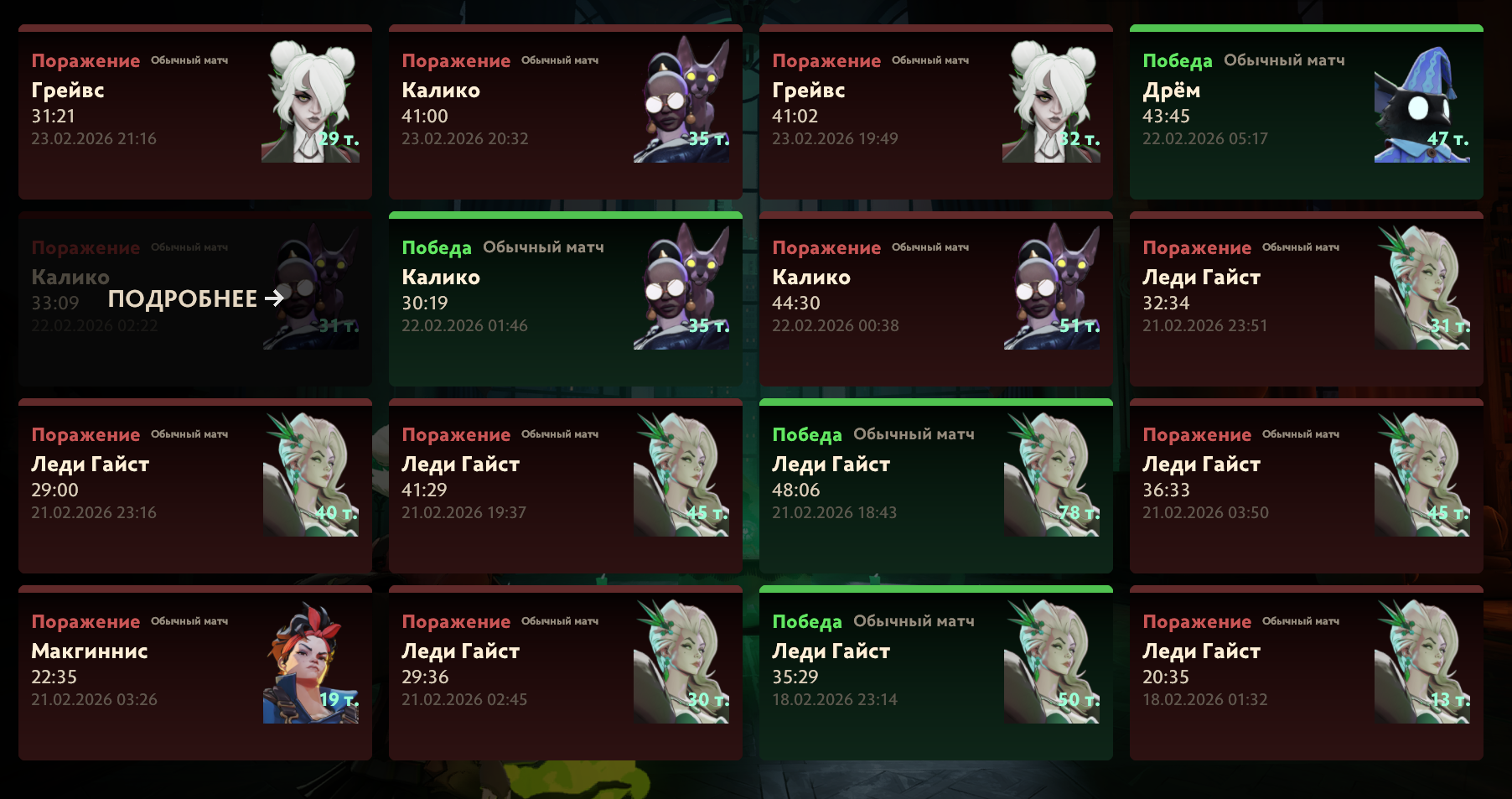Select the Леди Гайст defeat dated 21.02.2026 02:45
1512x799 pixels.
(566, 673)
